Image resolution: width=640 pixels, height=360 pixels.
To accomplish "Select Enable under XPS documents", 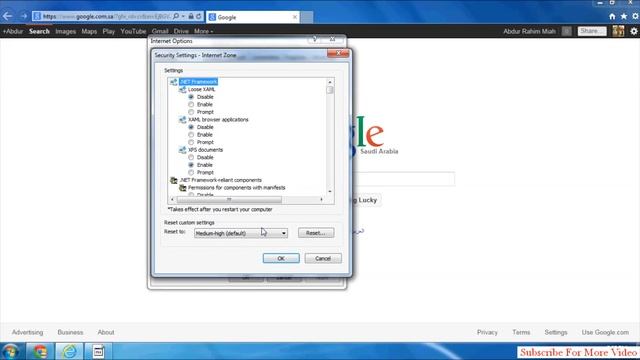I will 191,165.
